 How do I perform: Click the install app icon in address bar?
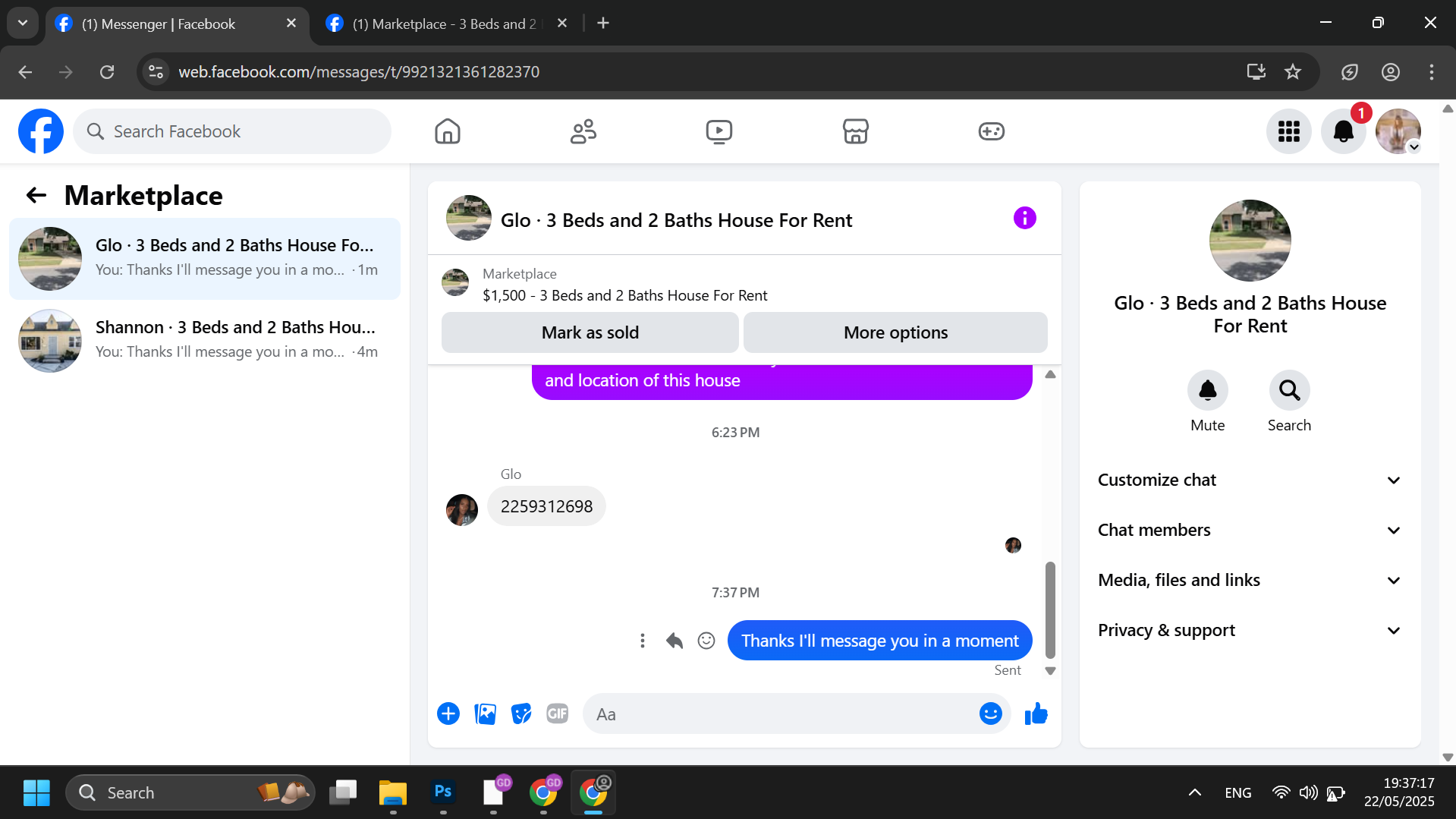tap(1256, 72)
